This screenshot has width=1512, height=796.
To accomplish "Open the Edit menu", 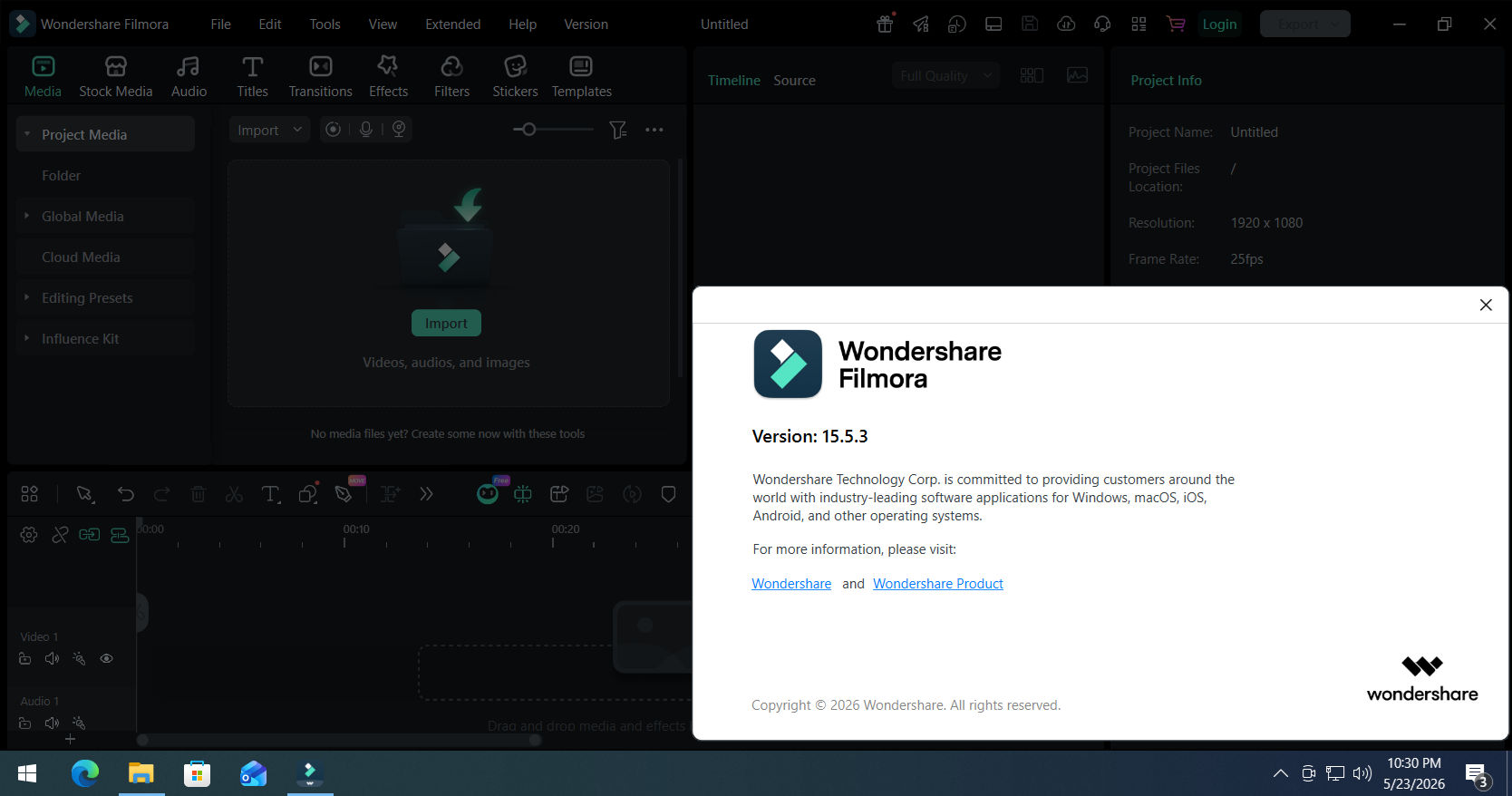I will 269,24.
